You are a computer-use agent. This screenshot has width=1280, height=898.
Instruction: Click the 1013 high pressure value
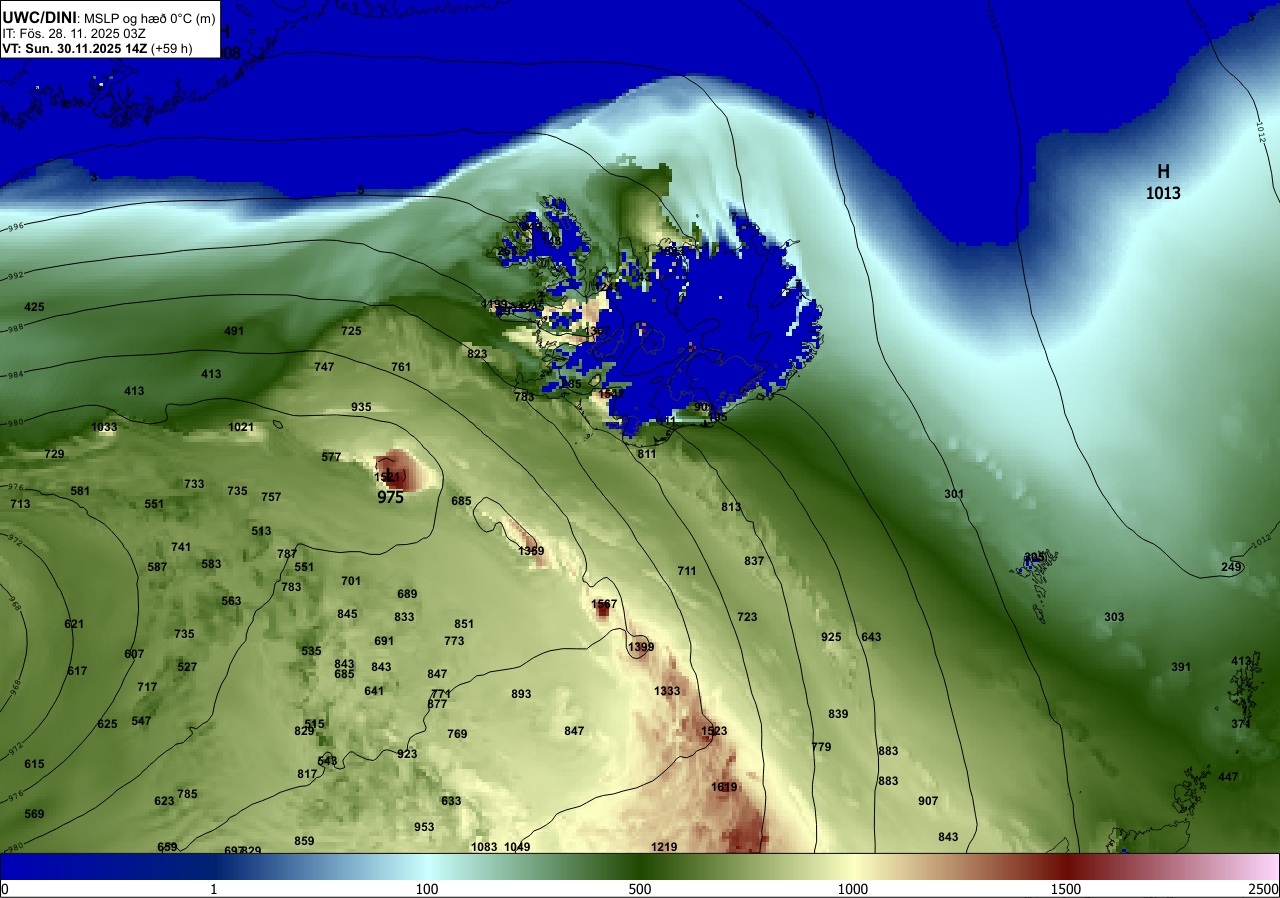coord(1163,193)
